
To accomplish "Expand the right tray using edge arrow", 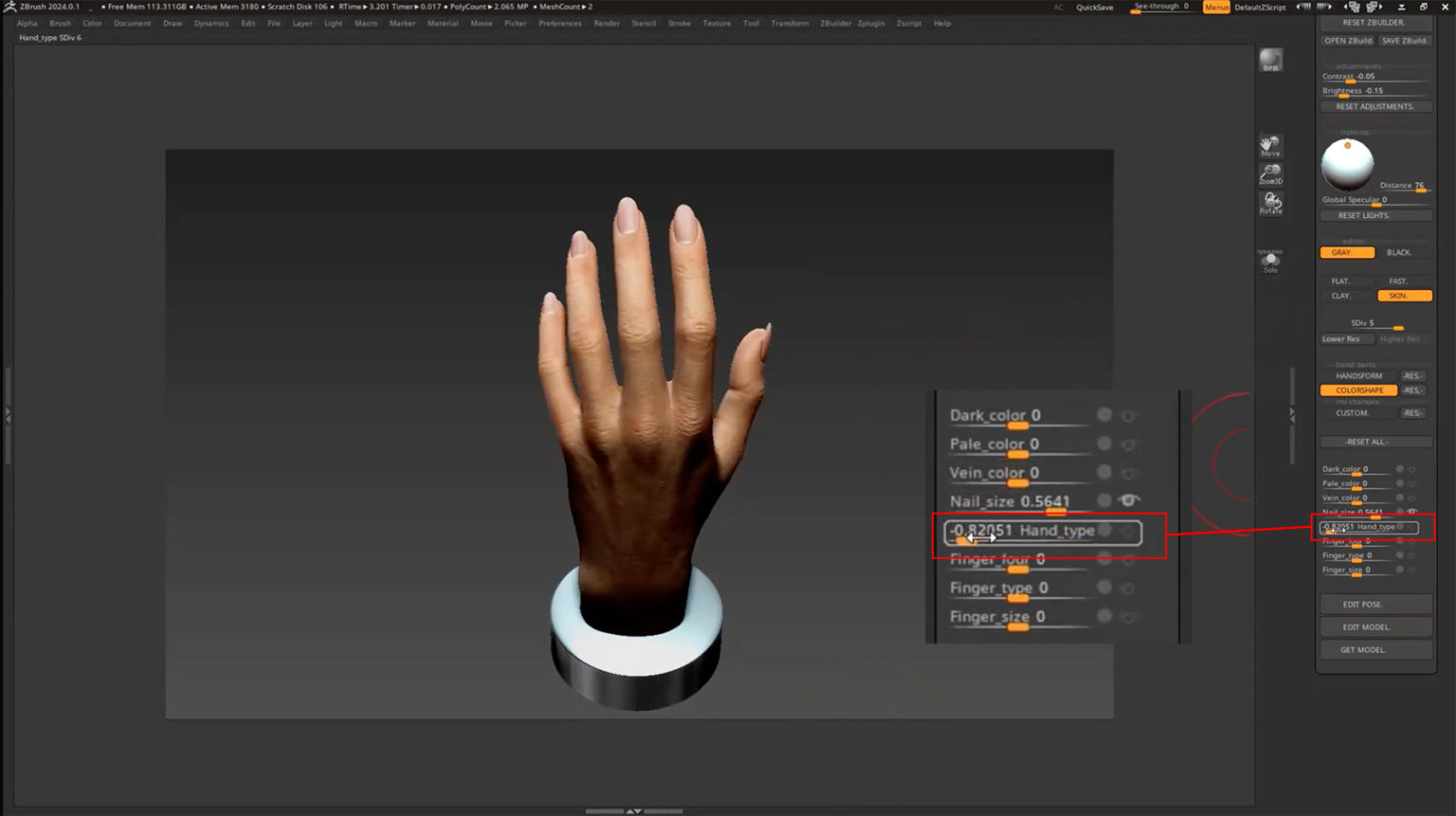I will (x=1293, y=415).
